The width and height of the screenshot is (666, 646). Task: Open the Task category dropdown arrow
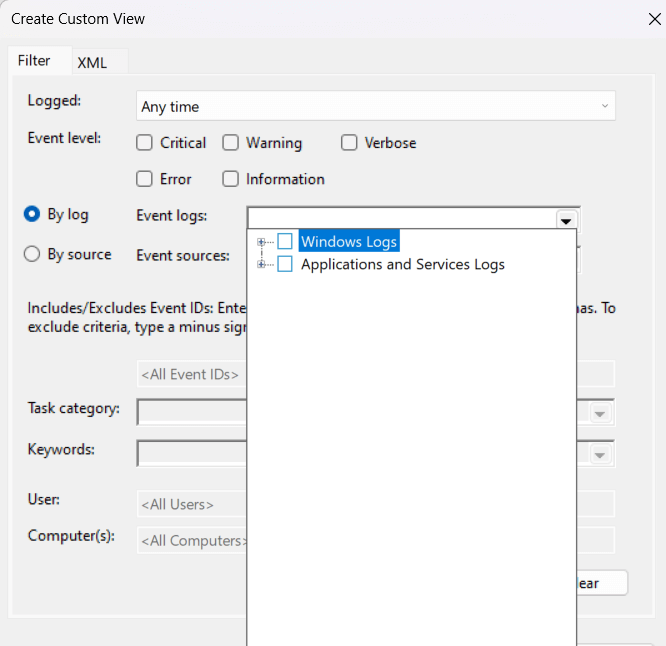tap(600, 414)
